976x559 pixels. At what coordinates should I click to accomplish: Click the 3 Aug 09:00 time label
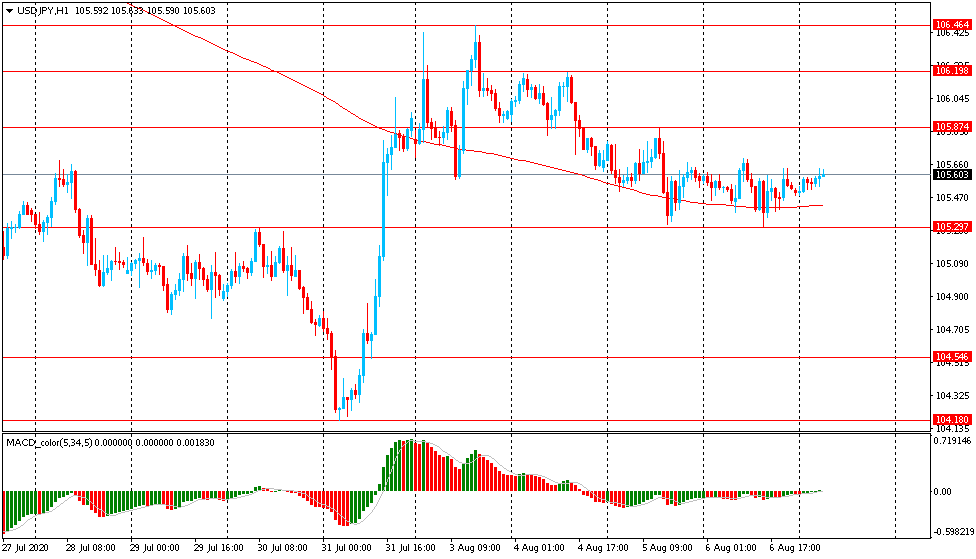(475, 548)
